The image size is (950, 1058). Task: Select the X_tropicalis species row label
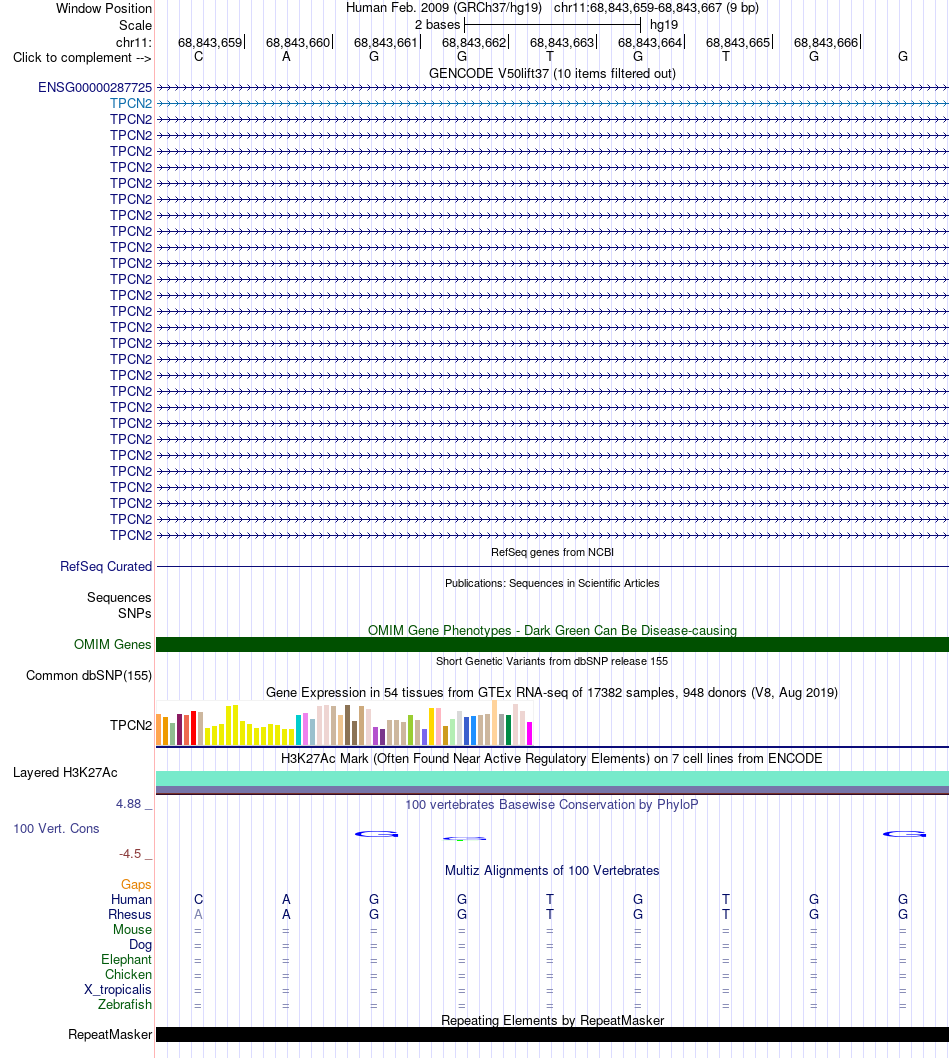[x=117, y=990]
